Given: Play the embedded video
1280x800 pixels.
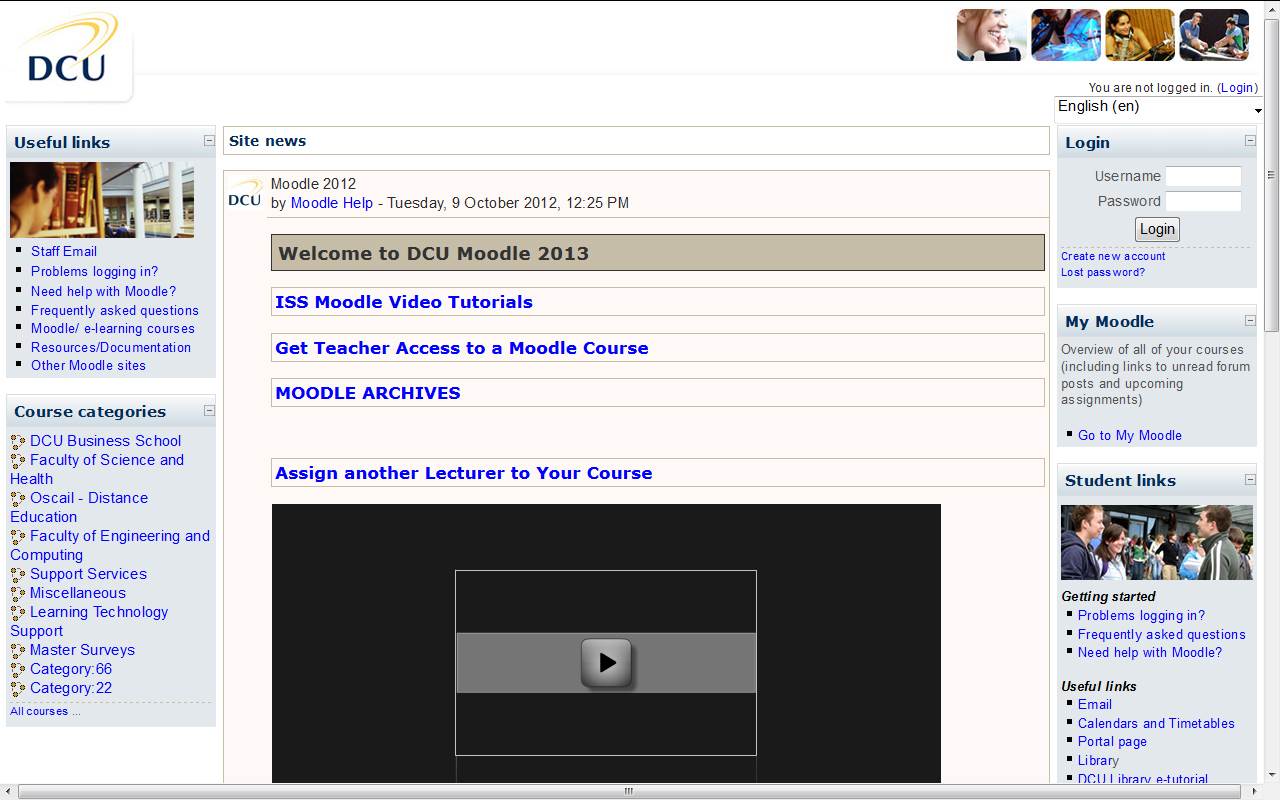Looking at the screenshot, I should point(606,662).
